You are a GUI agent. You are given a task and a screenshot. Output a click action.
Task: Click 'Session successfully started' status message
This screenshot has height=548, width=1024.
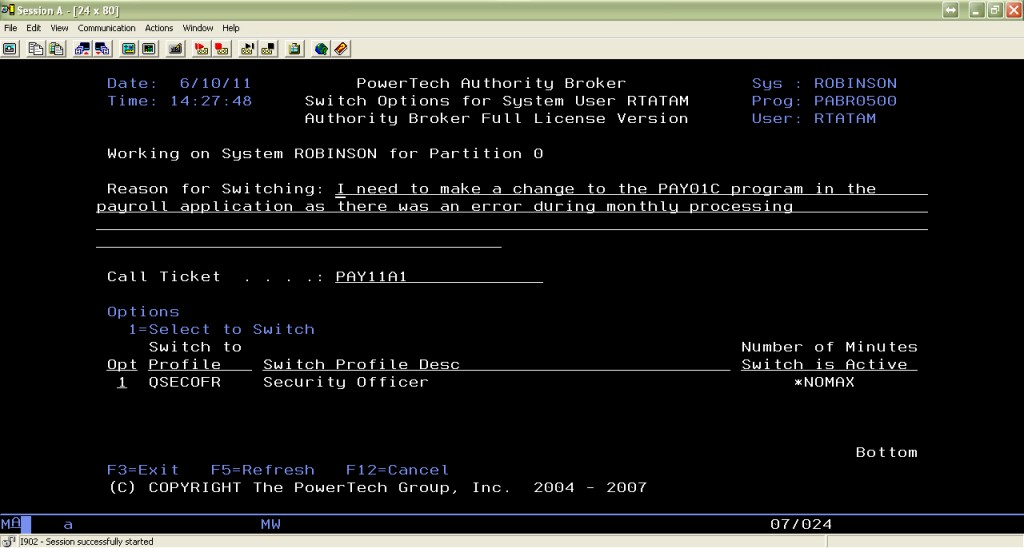click(x=87, y=542)
